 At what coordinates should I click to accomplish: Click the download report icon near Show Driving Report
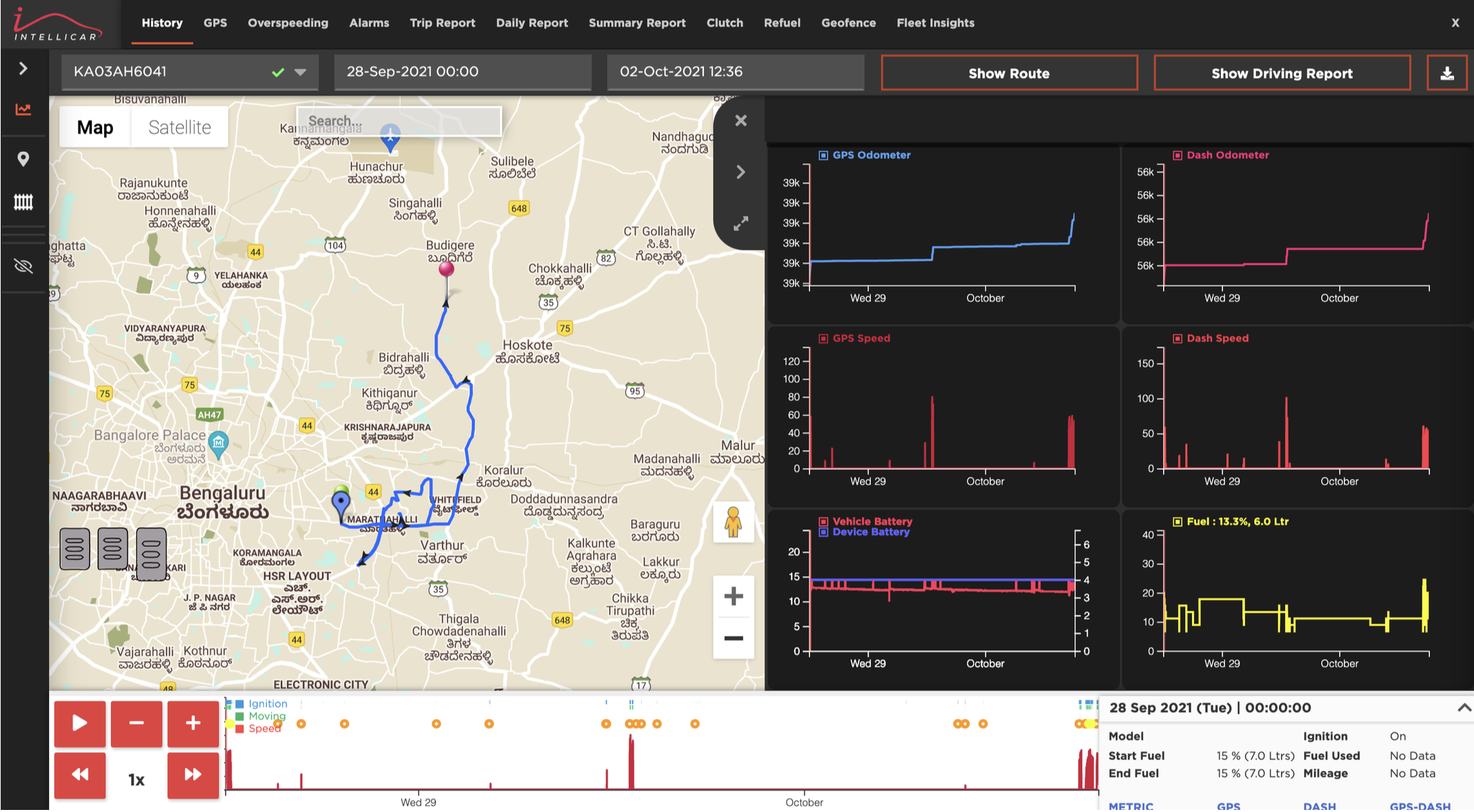pyautogui.click(x=1448, y=72)
